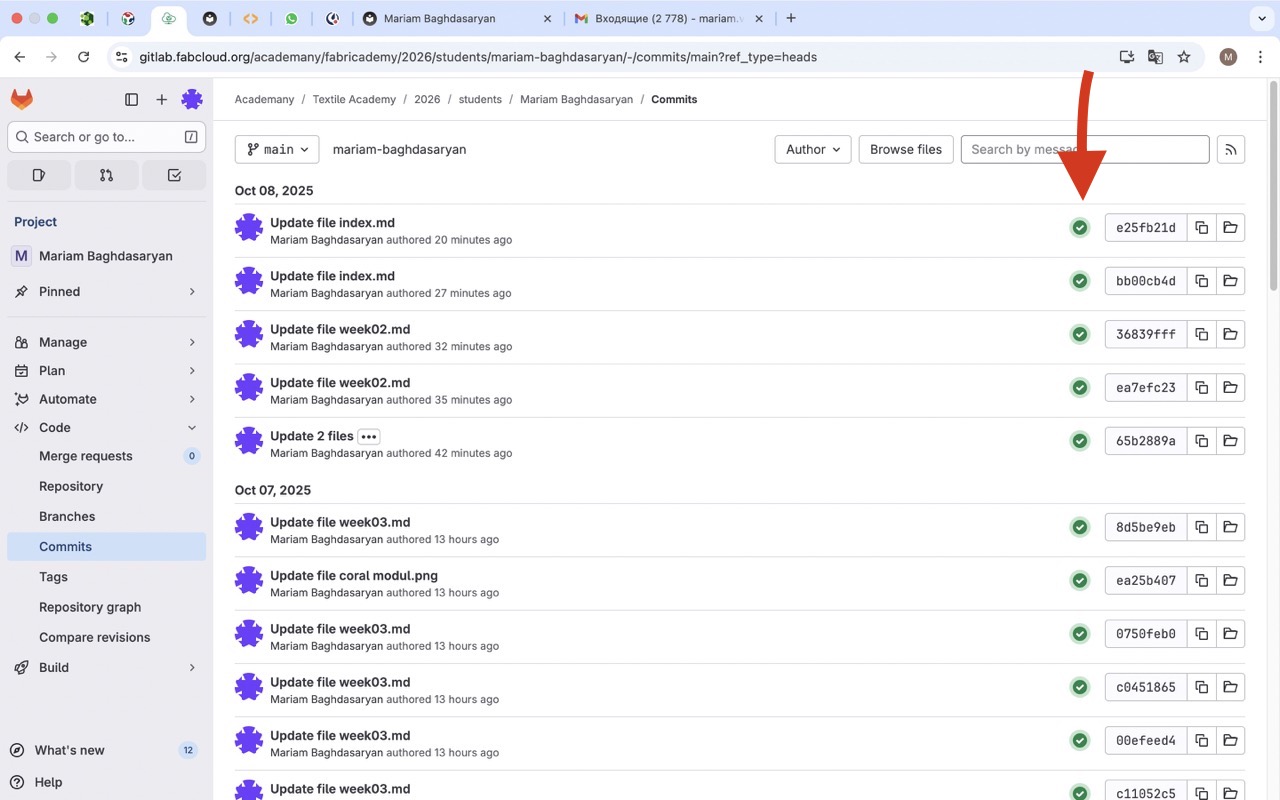Screen dimensions: 1280x800
Task: Click the Search by message field
Action: coord(1084,150)
